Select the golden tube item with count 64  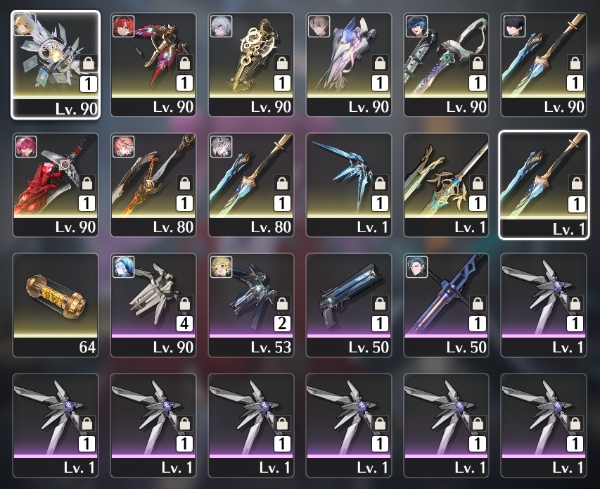[55, 305]
